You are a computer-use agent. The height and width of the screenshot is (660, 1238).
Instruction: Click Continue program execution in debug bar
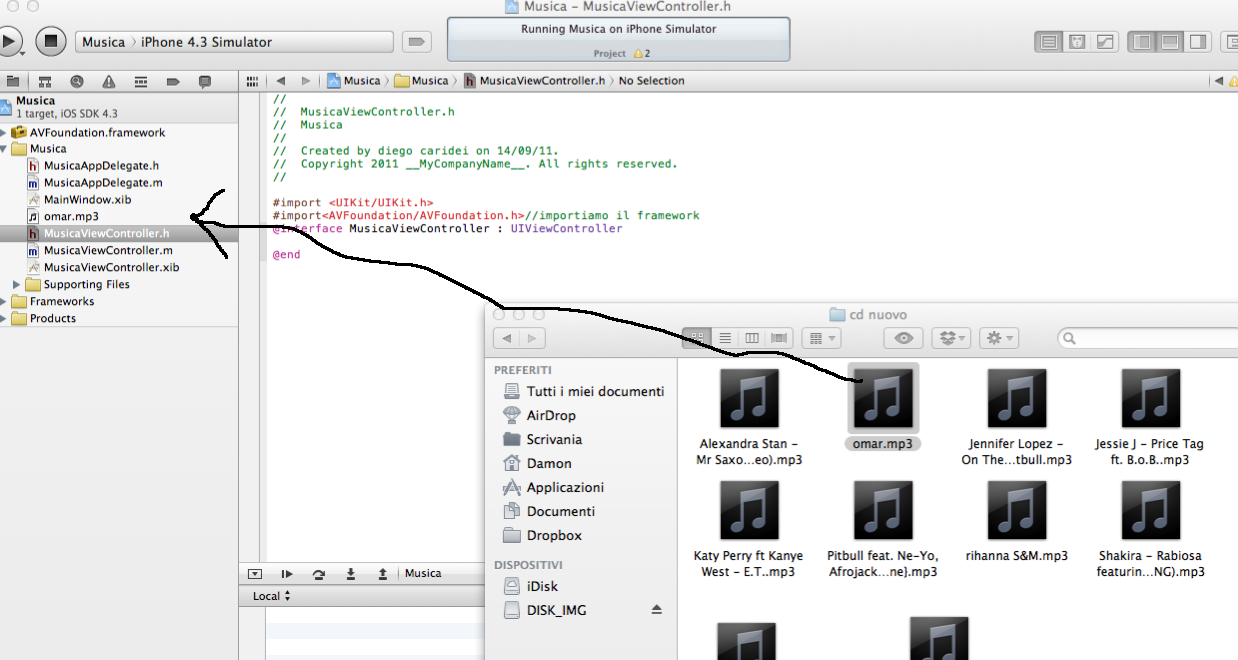click(x=287, y=574)
